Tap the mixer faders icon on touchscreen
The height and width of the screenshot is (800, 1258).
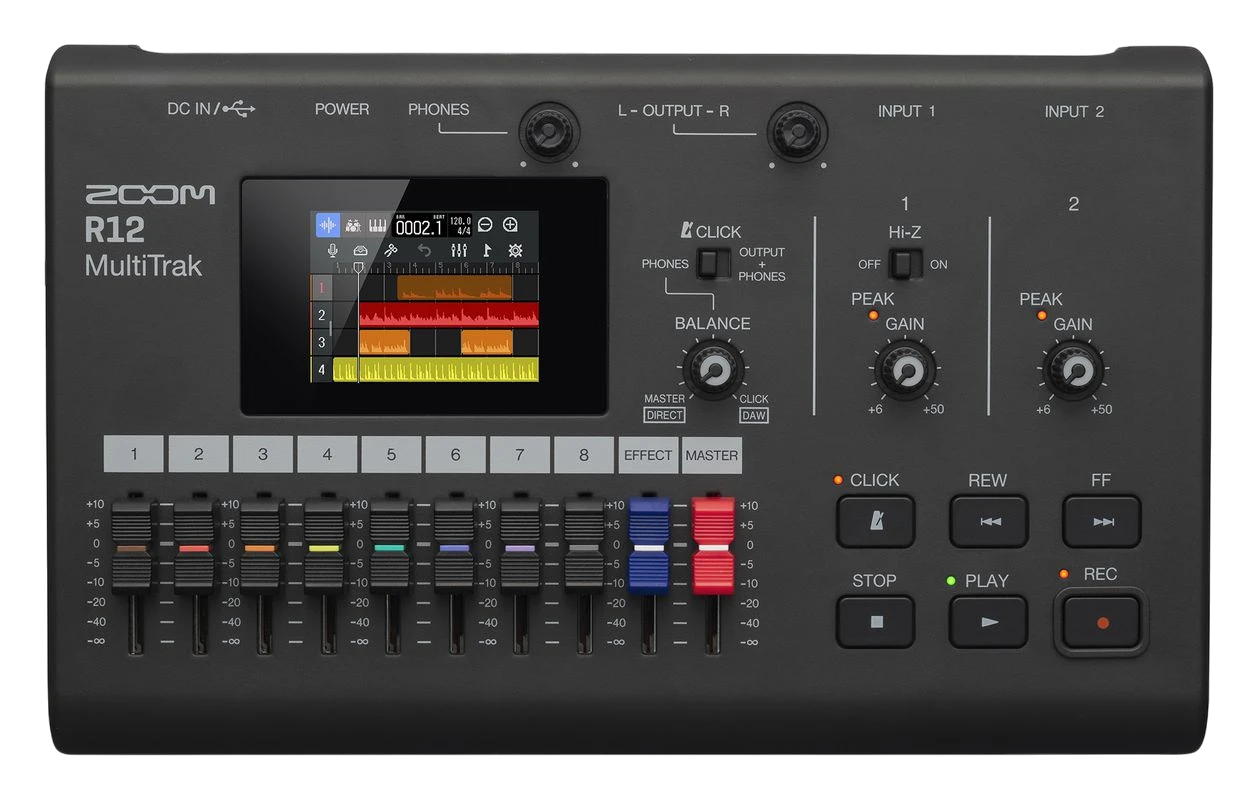459,250
